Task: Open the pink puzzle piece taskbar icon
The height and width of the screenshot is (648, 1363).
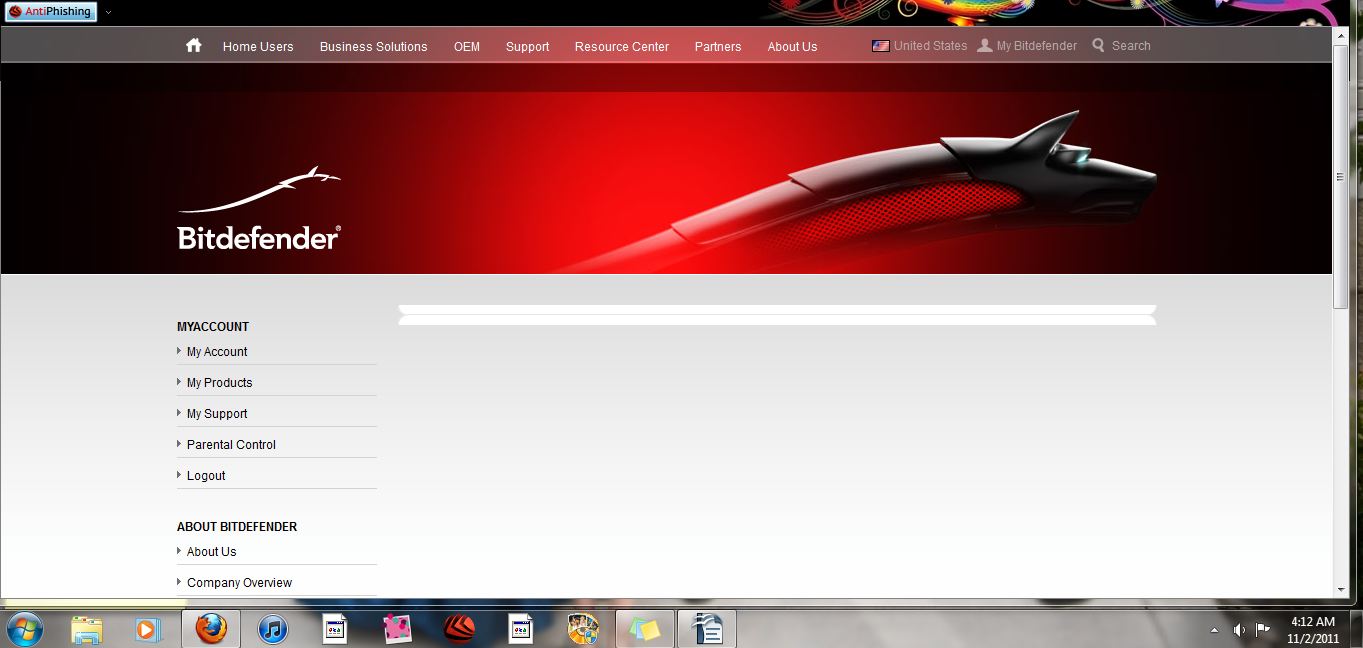Action: tap(397, 629)
